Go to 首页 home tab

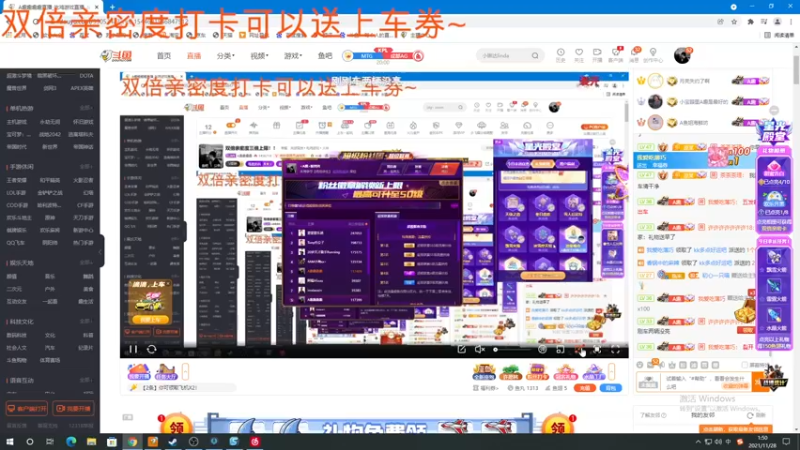tap(164, 56)
